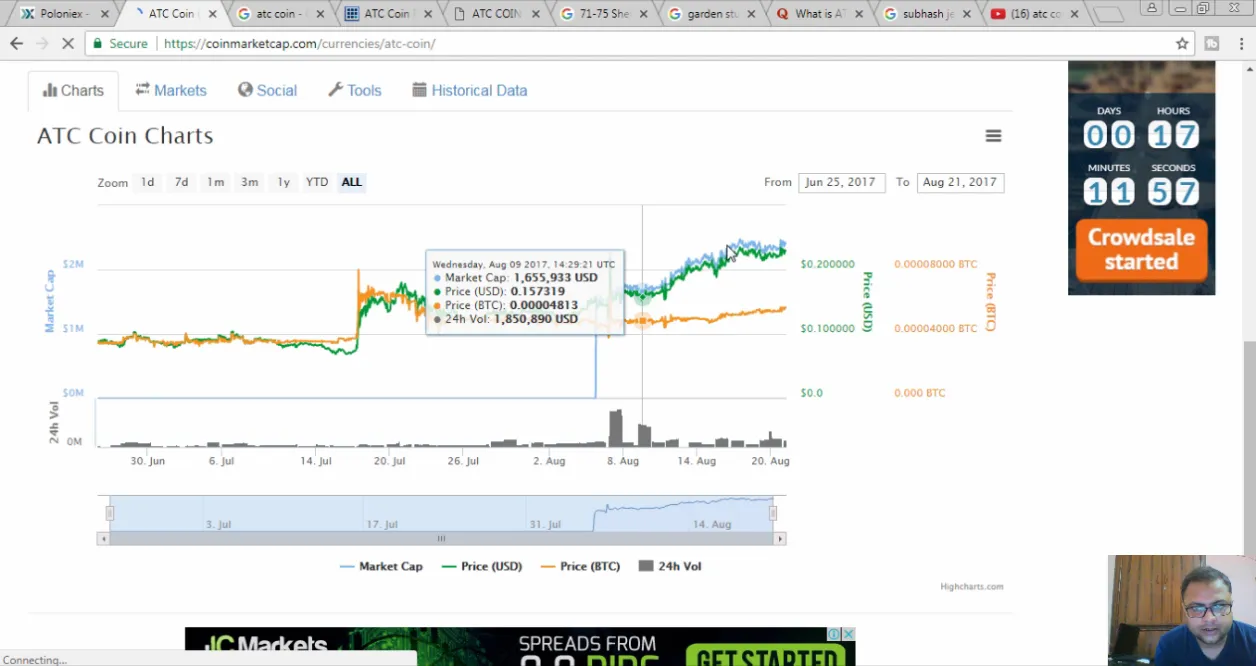Screen dimensions: 1256x666
Task: Open the Charts section tab
Action: 73,91
